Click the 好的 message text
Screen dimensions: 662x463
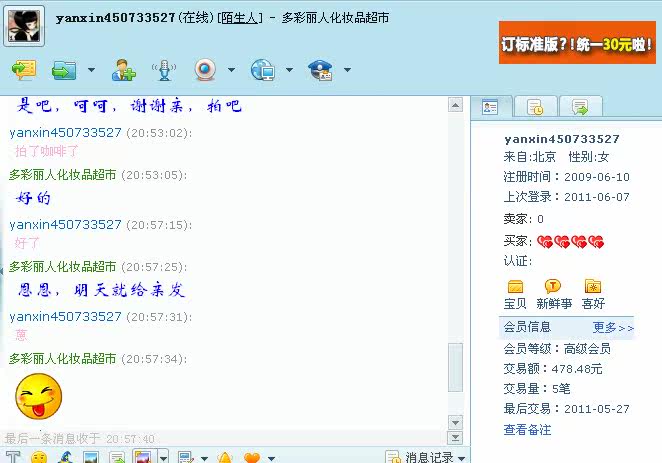tap(33, 198)
